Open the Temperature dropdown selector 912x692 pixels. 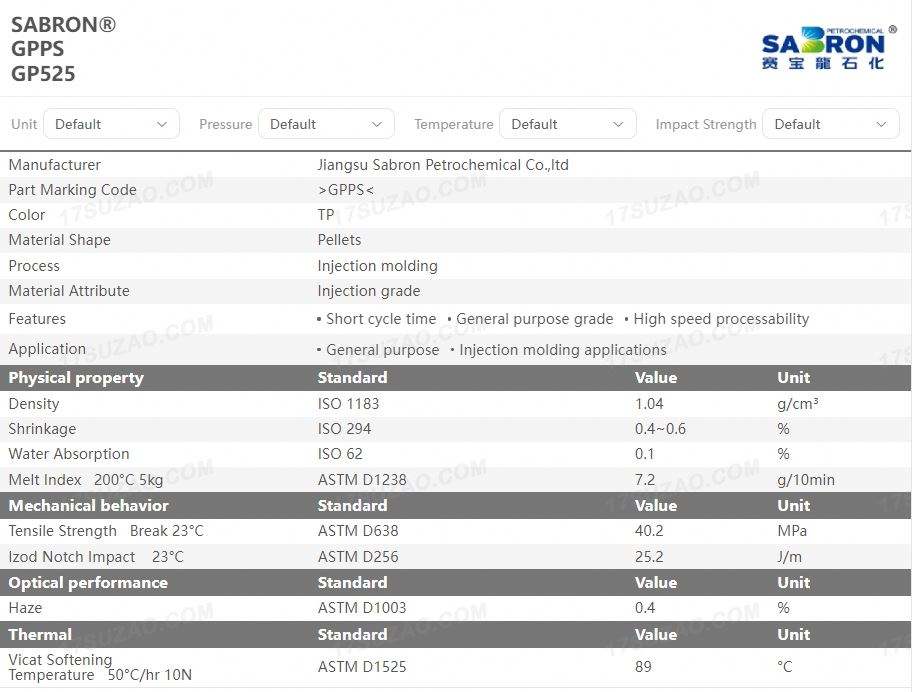tap(567, 124)
